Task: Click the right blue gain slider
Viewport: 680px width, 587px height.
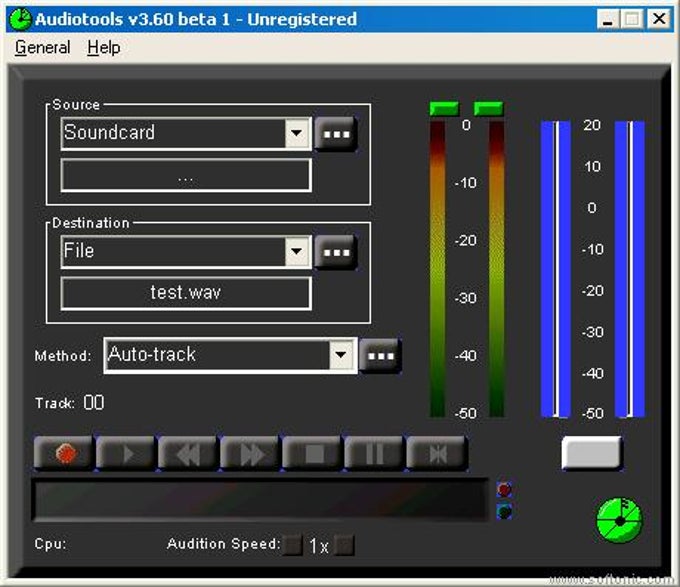Action: (x=630, y=269)
